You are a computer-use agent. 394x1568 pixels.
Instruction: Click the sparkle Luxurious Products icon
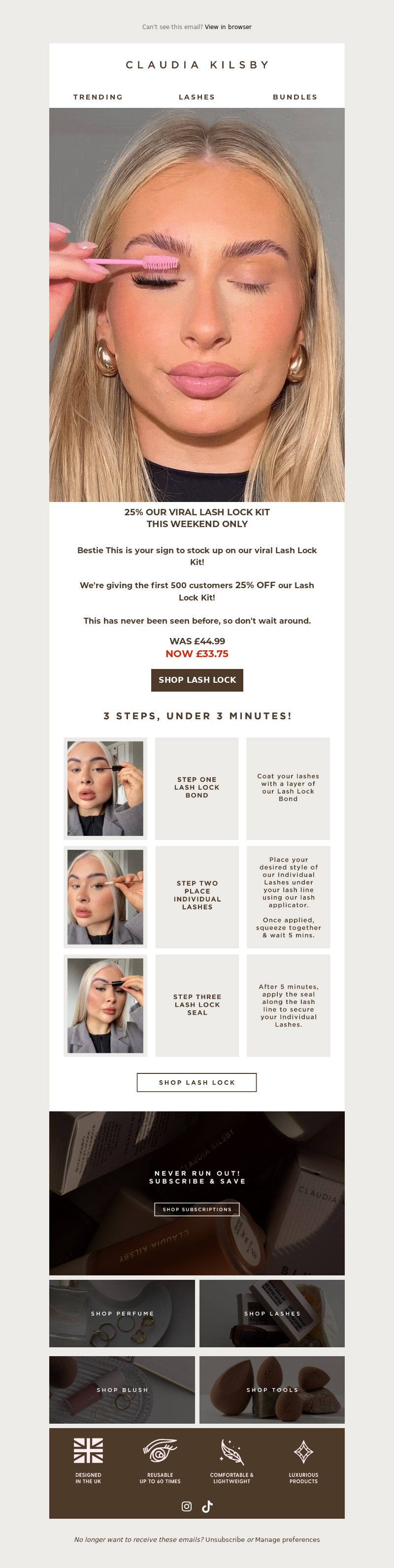[303, 1451]
